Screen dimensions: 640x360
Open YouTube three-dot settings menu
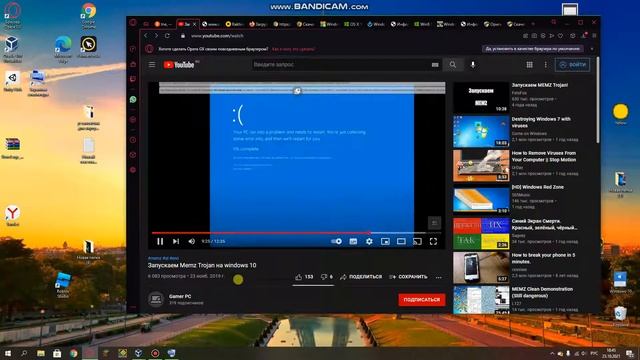pos(546,64)
